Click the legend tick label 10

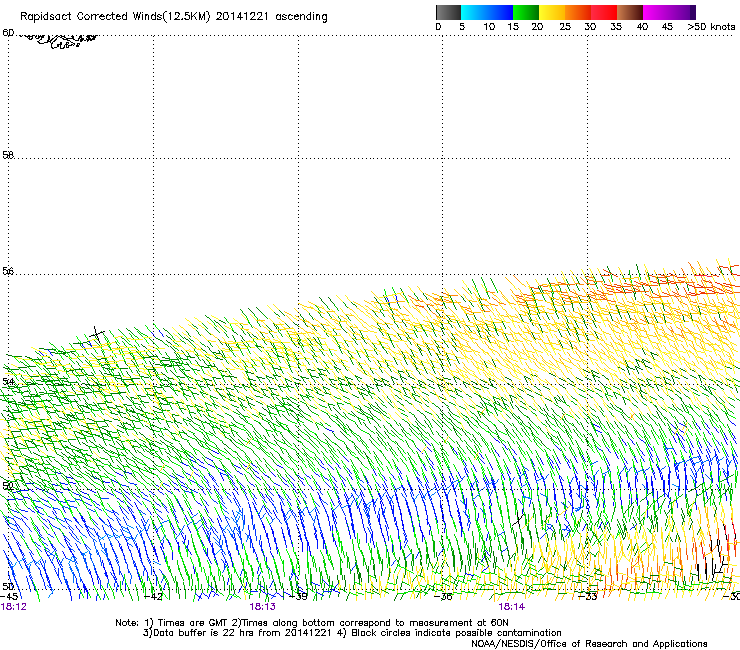489,26
